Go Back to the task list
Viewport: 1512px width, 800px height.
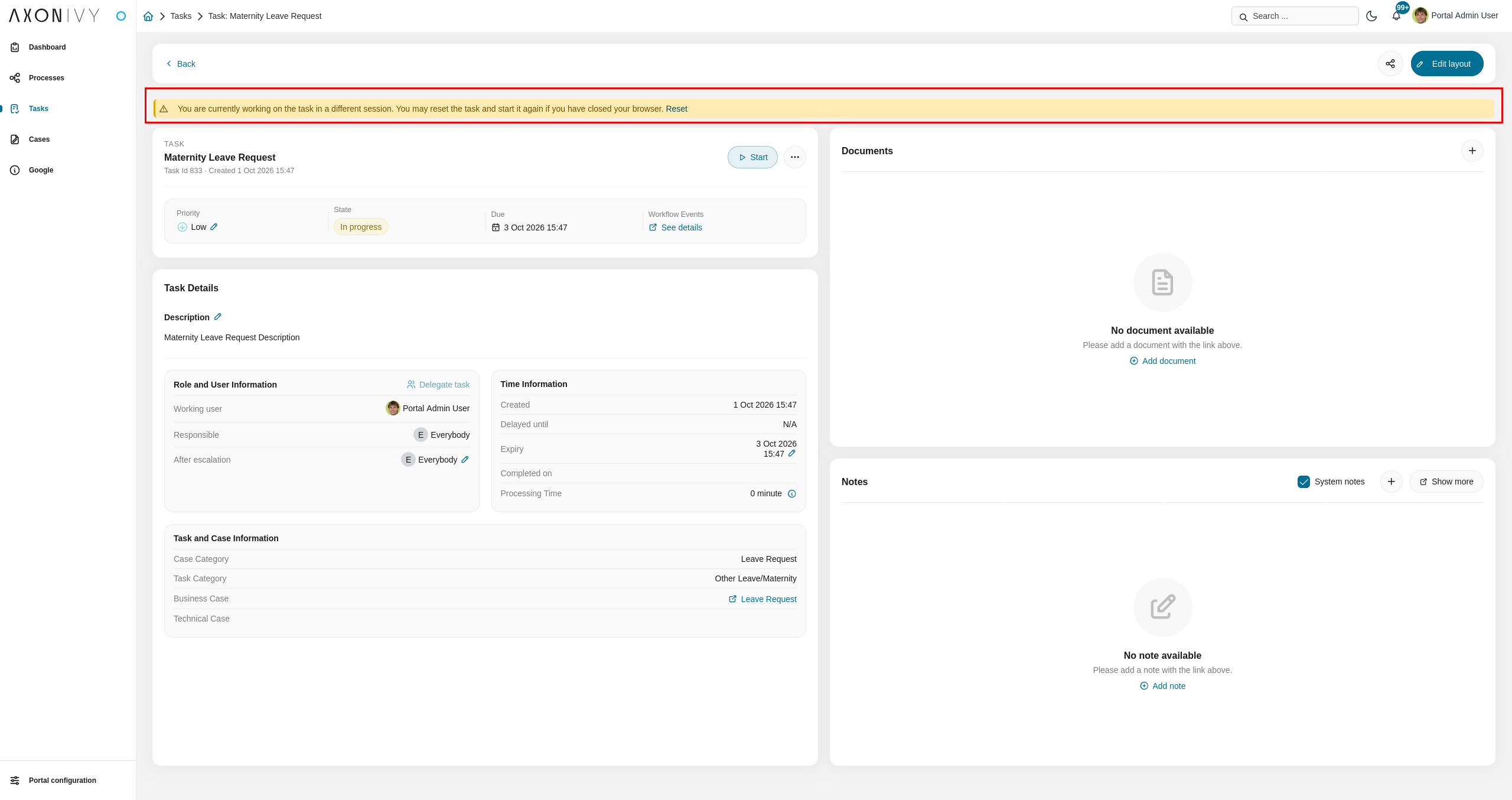(x=181, y=64)
